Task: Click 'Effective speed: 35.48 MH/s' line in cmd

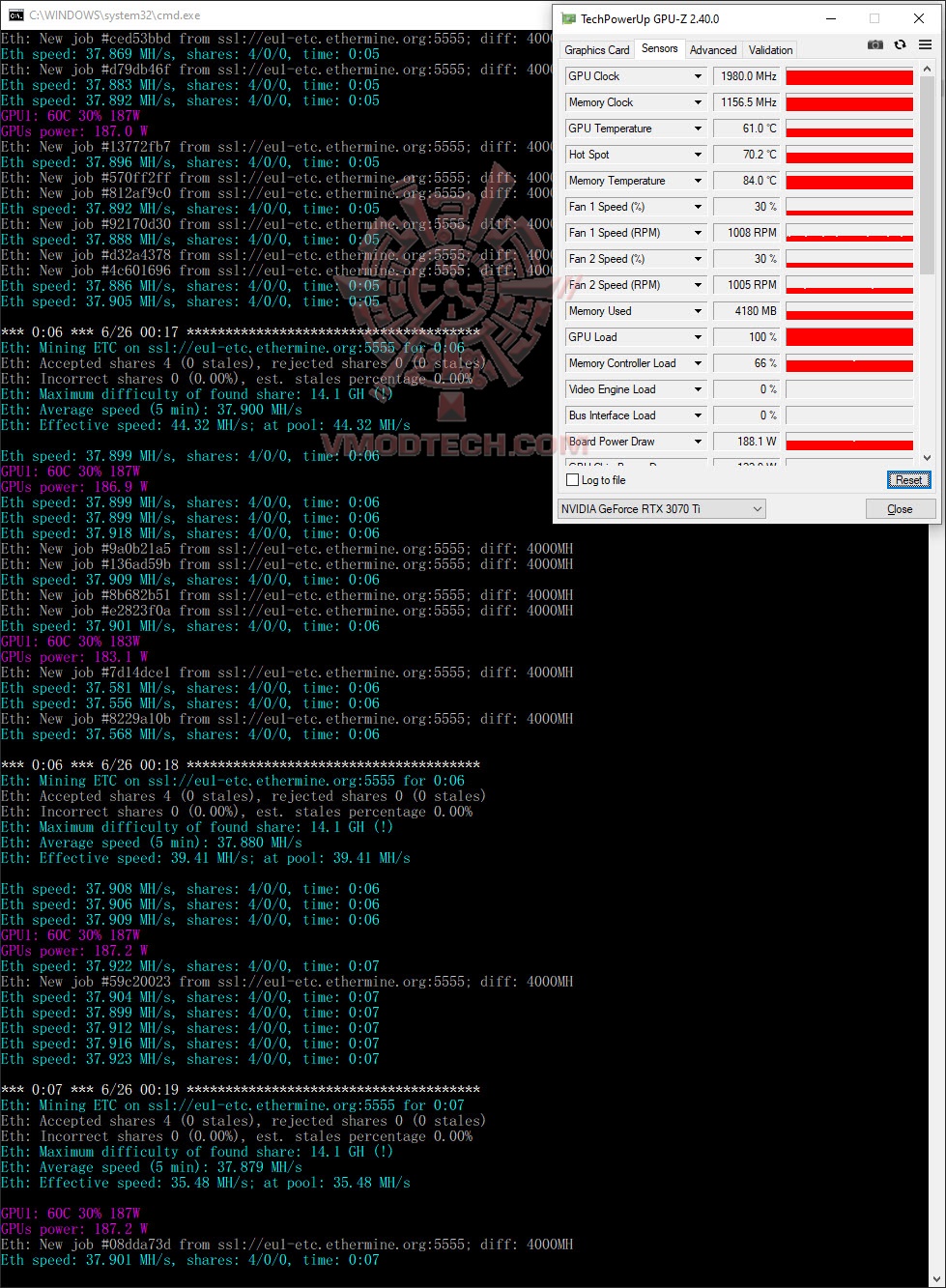Action: pyautogui.click(x=205, y=1183)
